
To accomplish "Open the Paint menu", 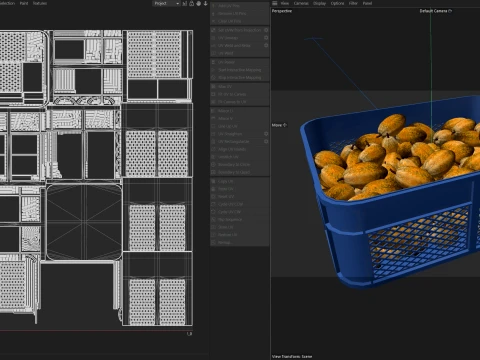I will (24, 3).
